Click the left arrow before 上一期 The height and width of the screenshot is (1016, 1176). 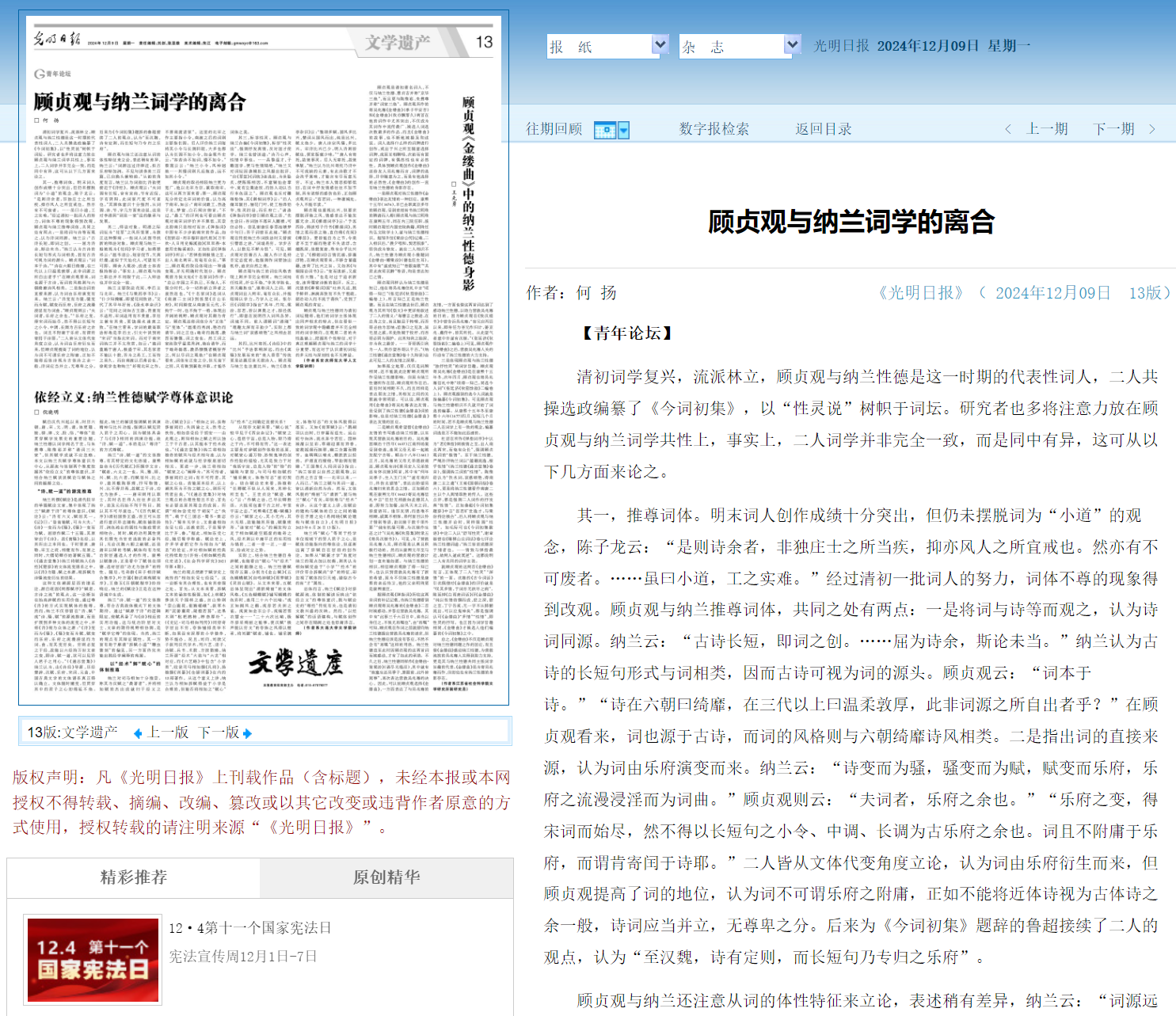pos(1007,129)
